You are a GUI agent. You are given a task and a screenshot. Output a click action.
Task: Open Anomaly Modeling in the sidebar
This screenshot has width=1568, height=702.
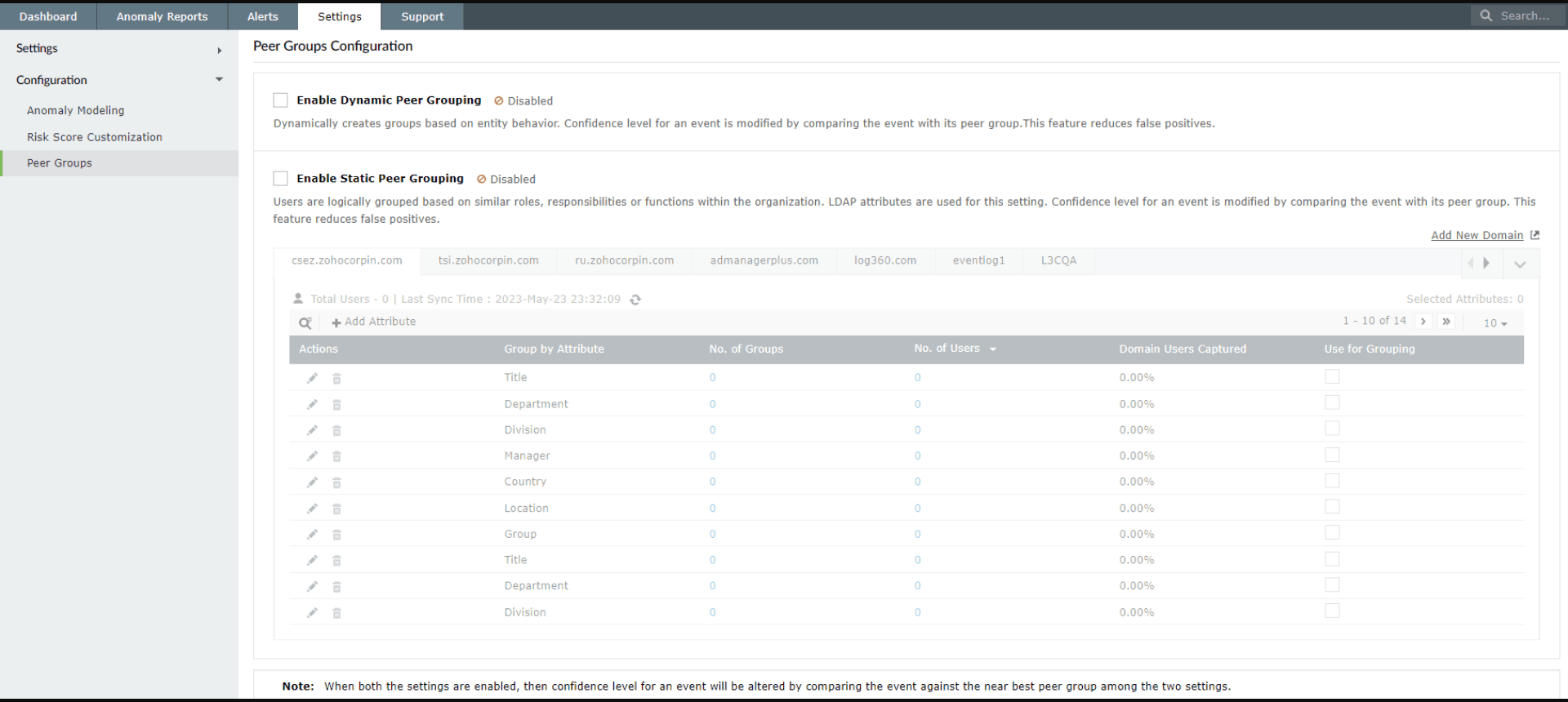76,110
